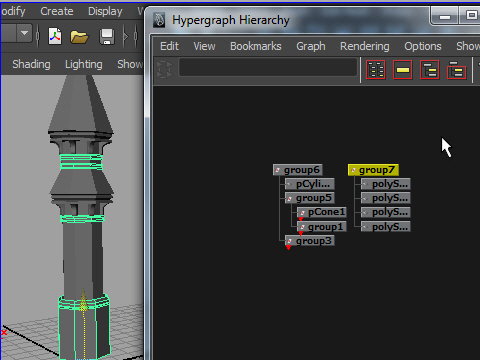Image resolution: width=480 pixels, height=360 pixels.
Task: Click the Scene Hierarchy icon in Hypergraph toolbar
Action: pyautogui.click(x=376, y=70)
